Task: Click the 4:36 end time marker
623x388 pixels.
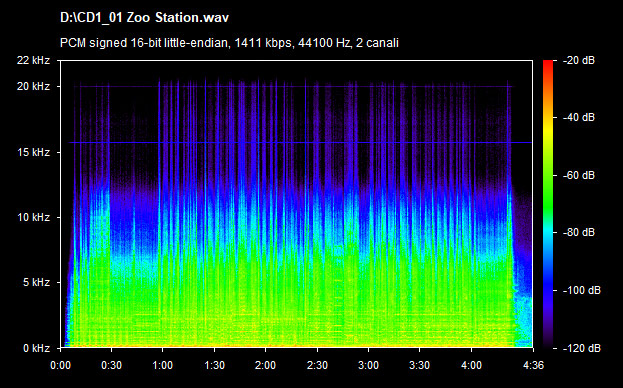Action: click(x=533, y=365)
